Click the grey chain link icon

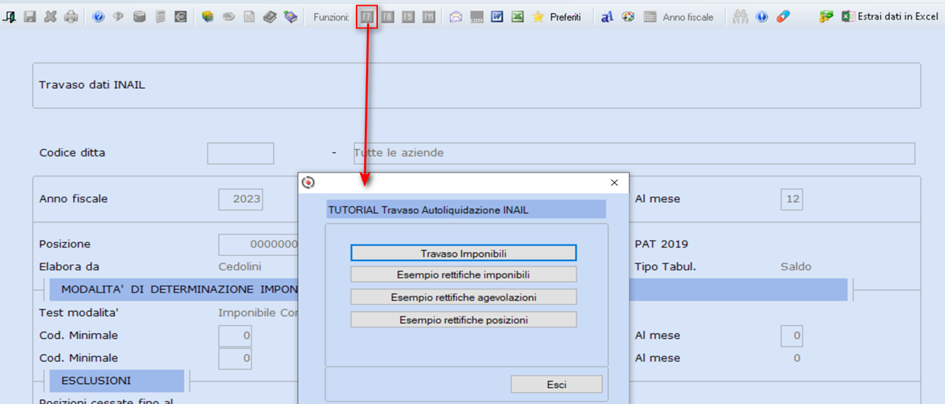[228, 17]
